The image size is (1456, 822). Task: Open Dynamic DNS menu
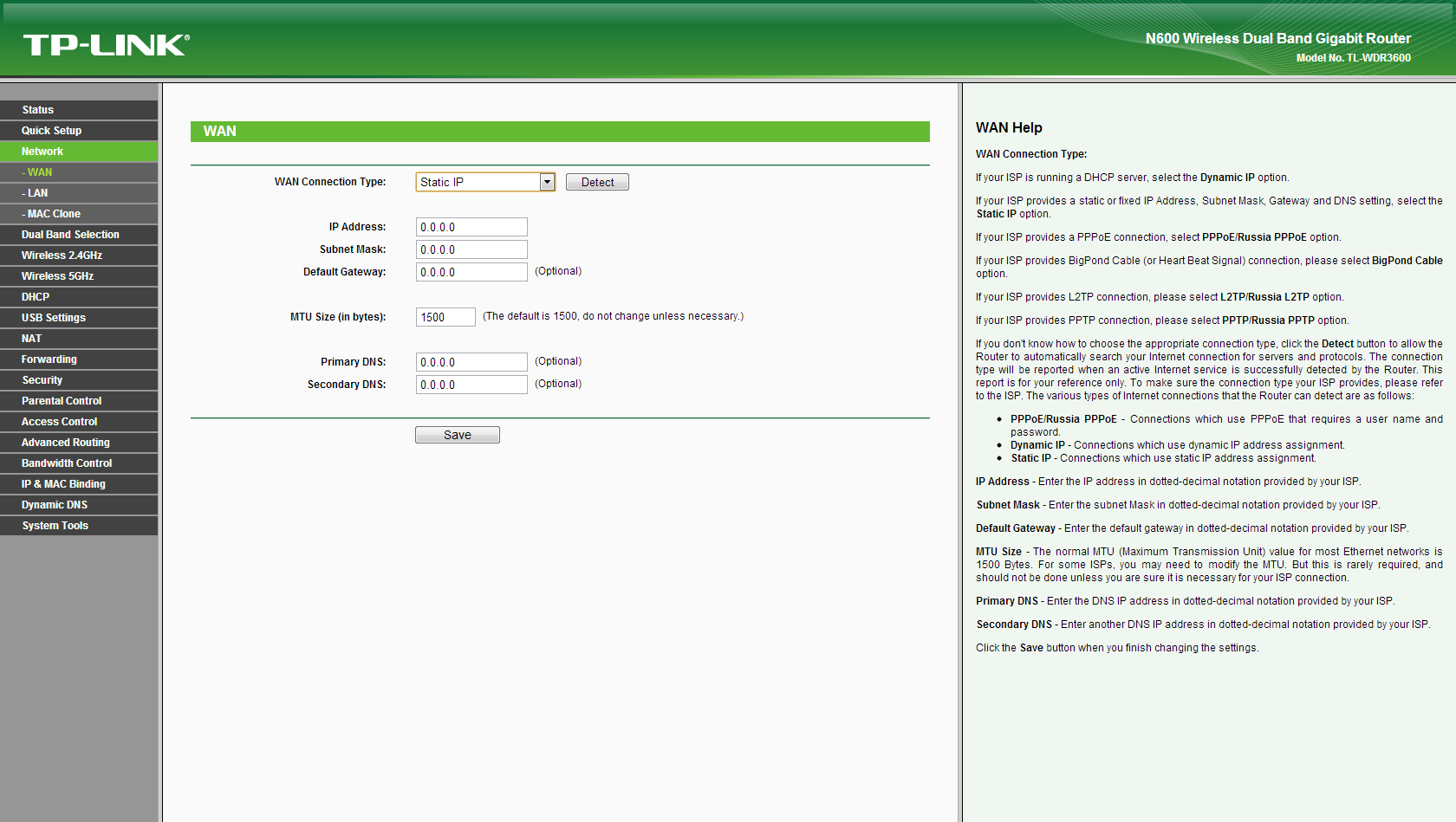pos(79,505)
